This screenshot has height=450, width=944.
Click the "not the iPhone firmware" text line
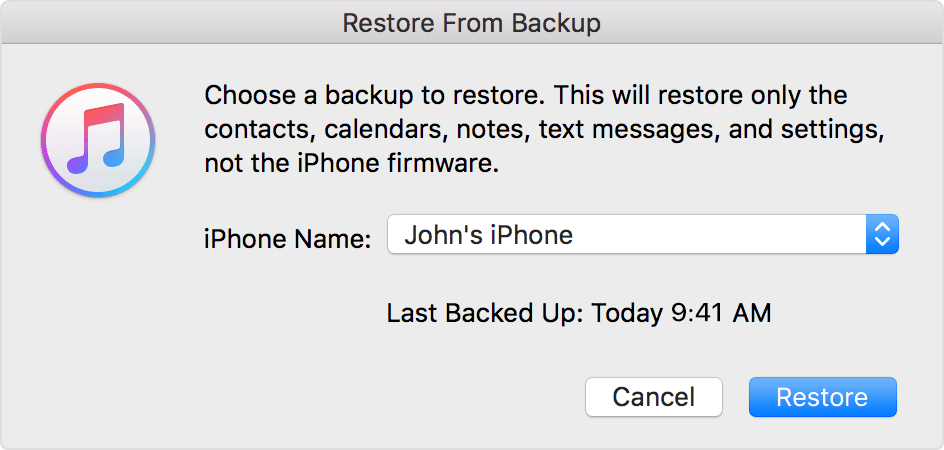[x=351, y=165]
